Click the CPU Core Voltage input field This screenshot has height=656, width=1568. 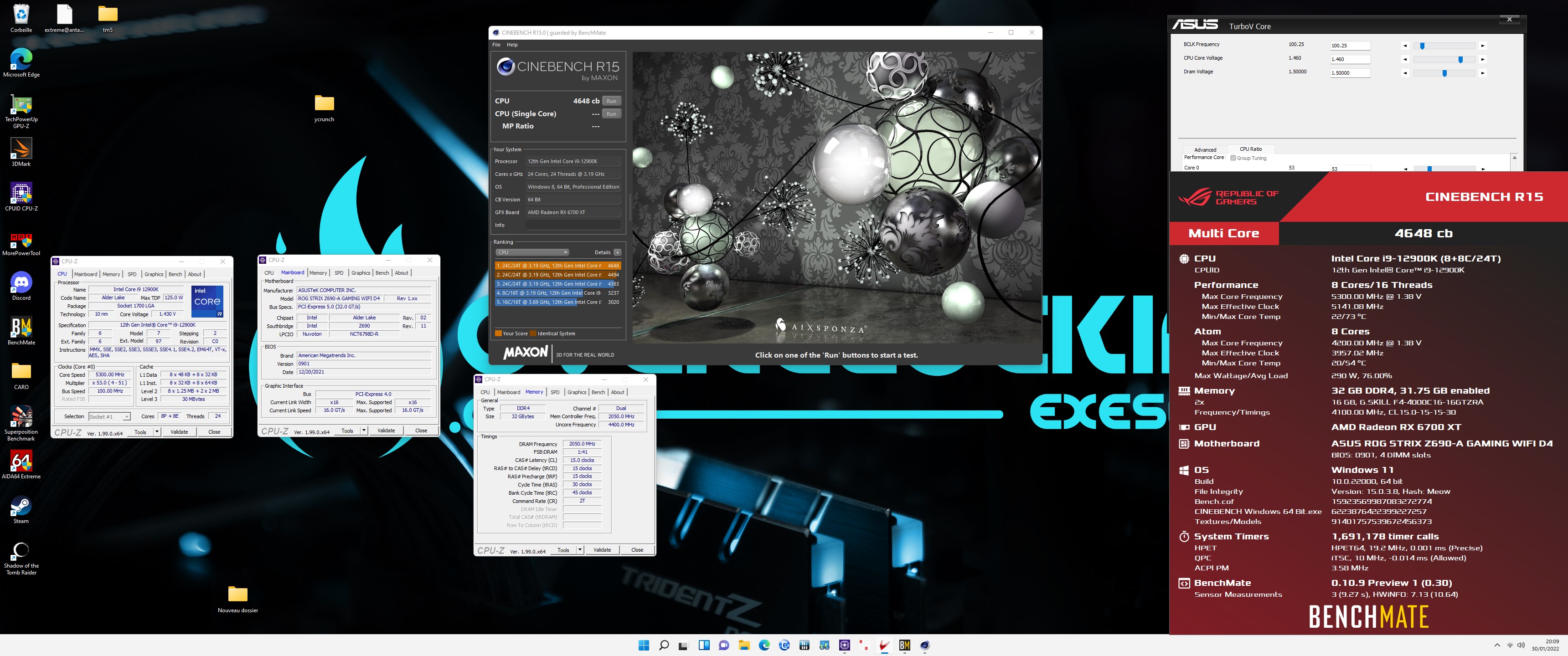coord(1350,60)
